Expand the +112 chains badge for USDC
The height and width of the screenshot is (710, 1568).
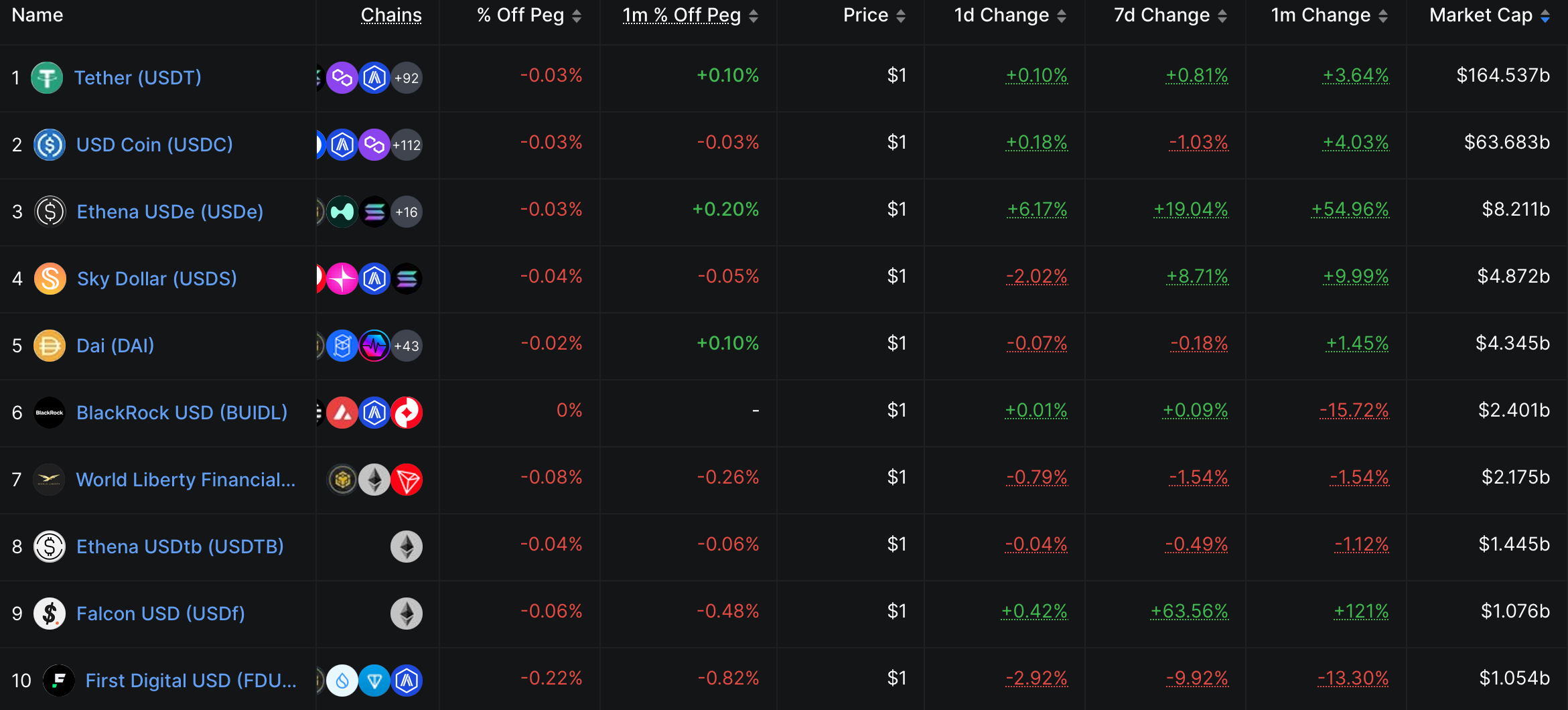[407, 145]
